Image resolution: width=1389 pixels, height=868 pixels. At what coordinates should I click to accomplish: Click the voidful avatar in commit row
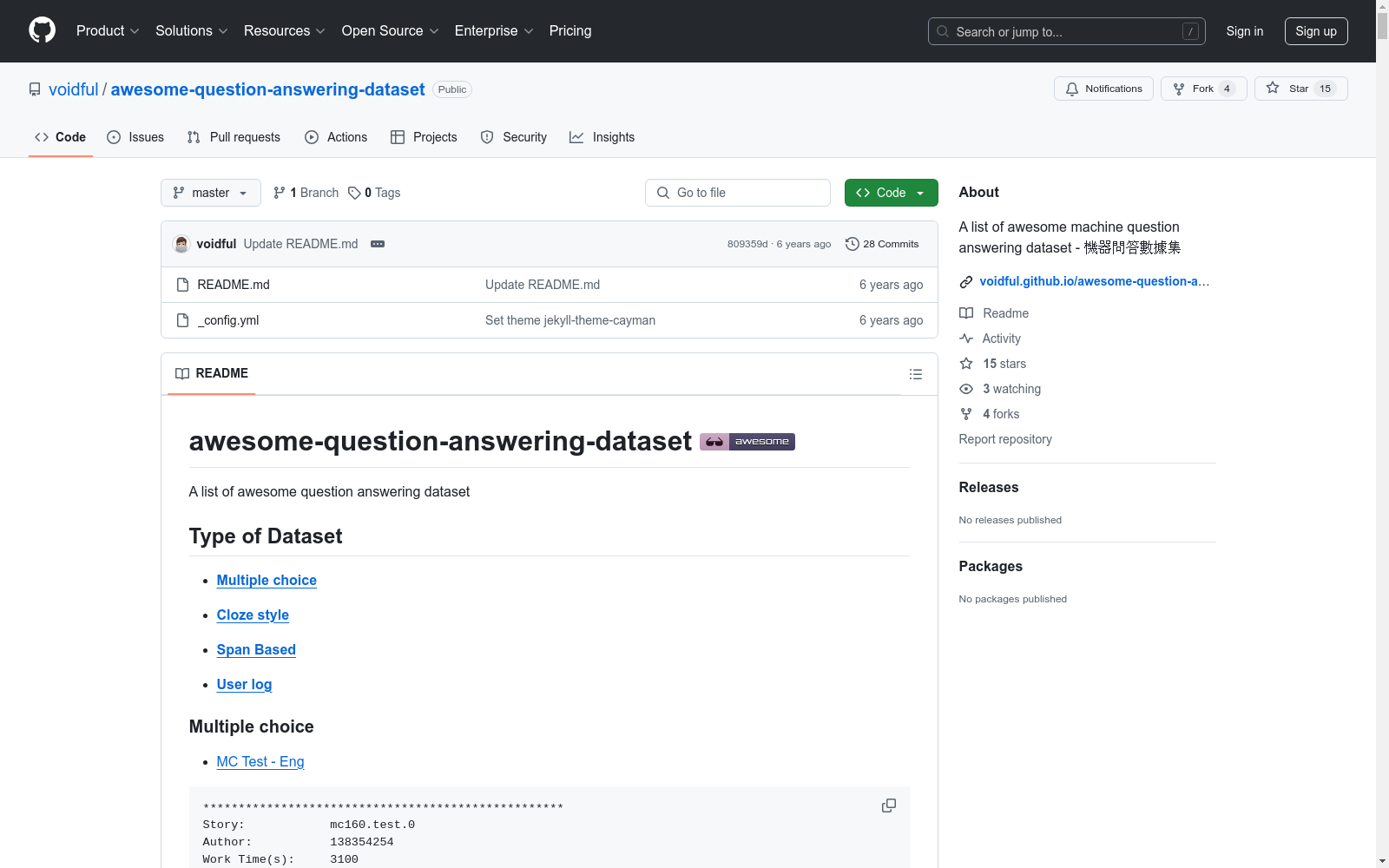[181, 244]
